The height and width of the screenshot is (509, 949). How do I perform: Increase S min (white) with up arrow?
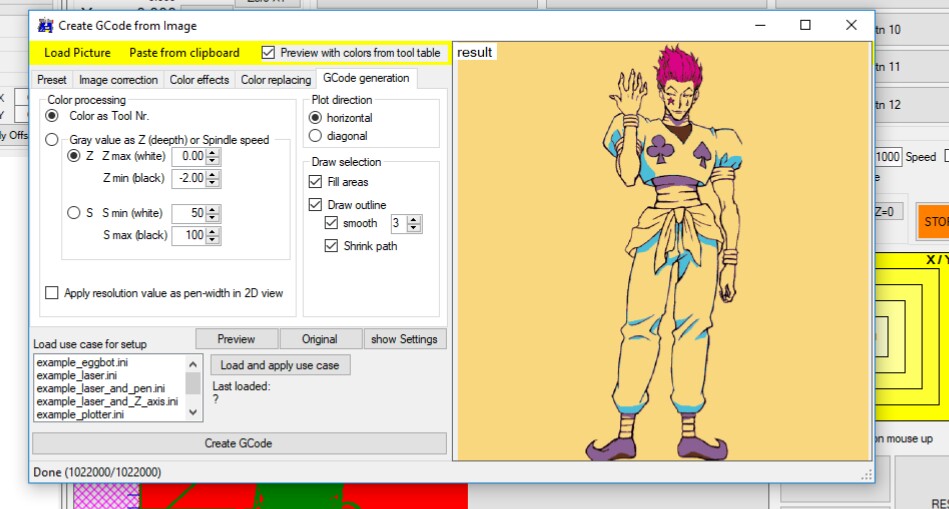point(212,209)
